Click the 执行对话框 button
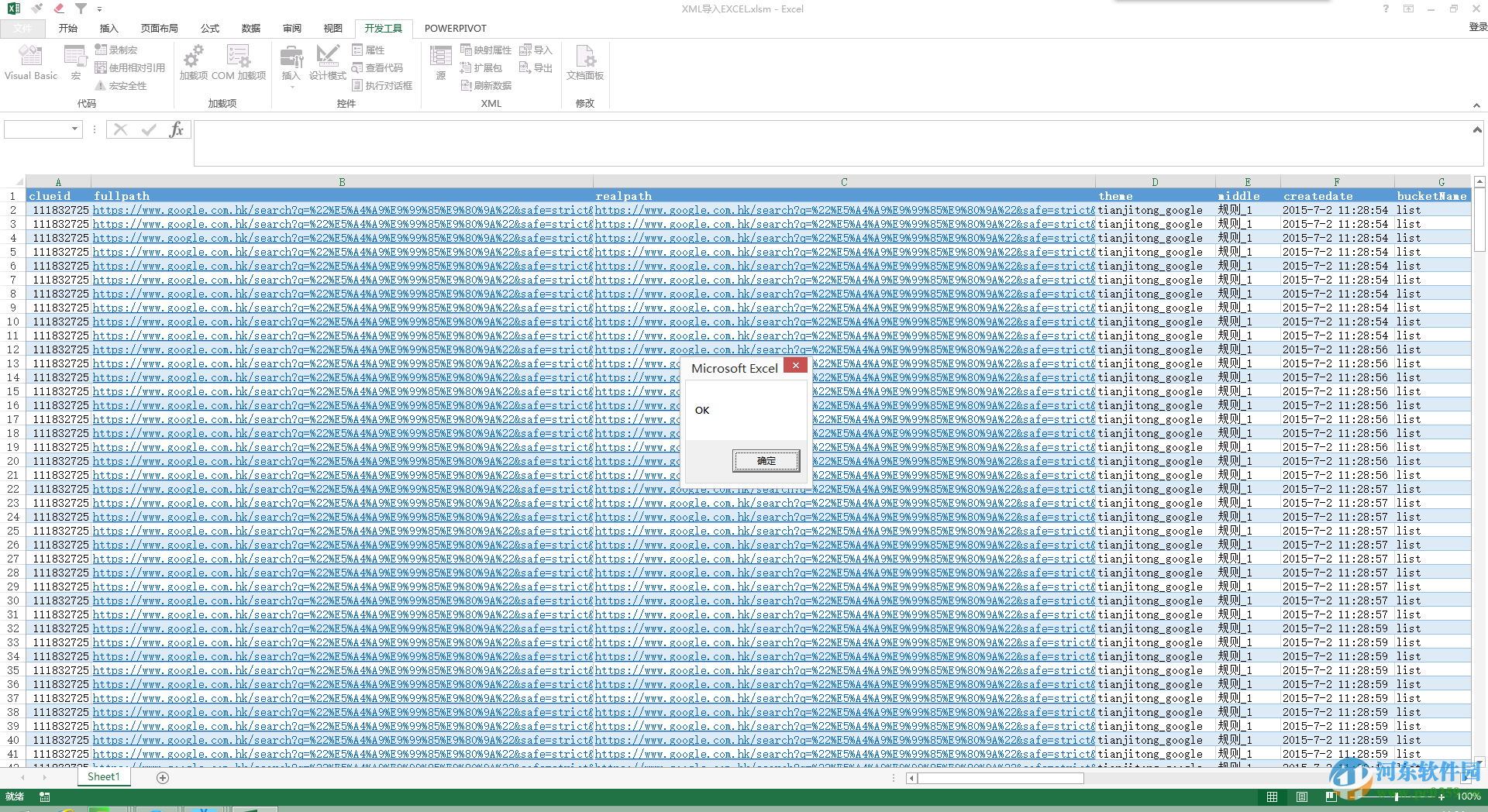The image size is (1488, 812). (382, 85)
